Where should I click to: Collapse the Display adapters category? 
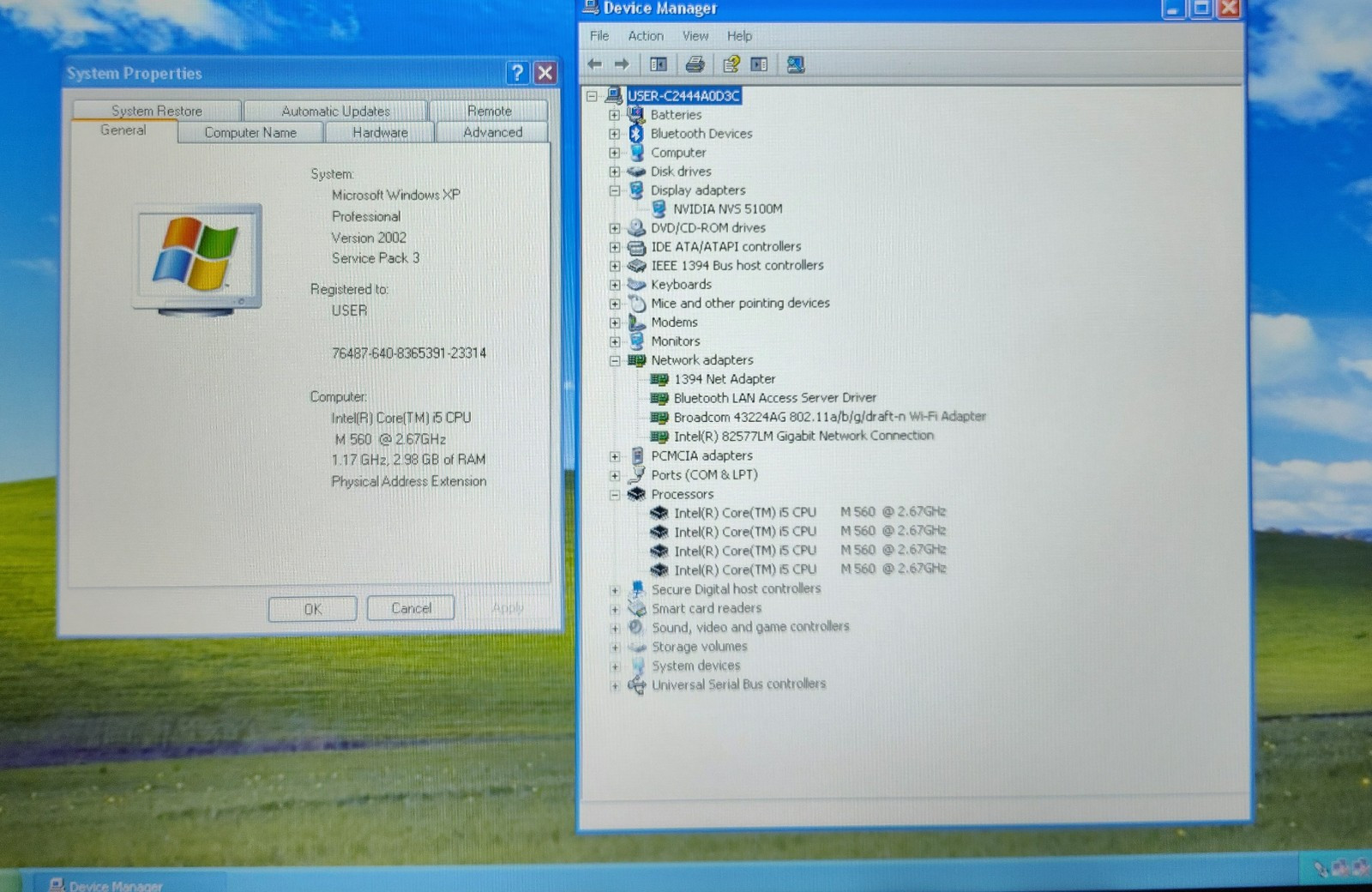pos(615,190)
